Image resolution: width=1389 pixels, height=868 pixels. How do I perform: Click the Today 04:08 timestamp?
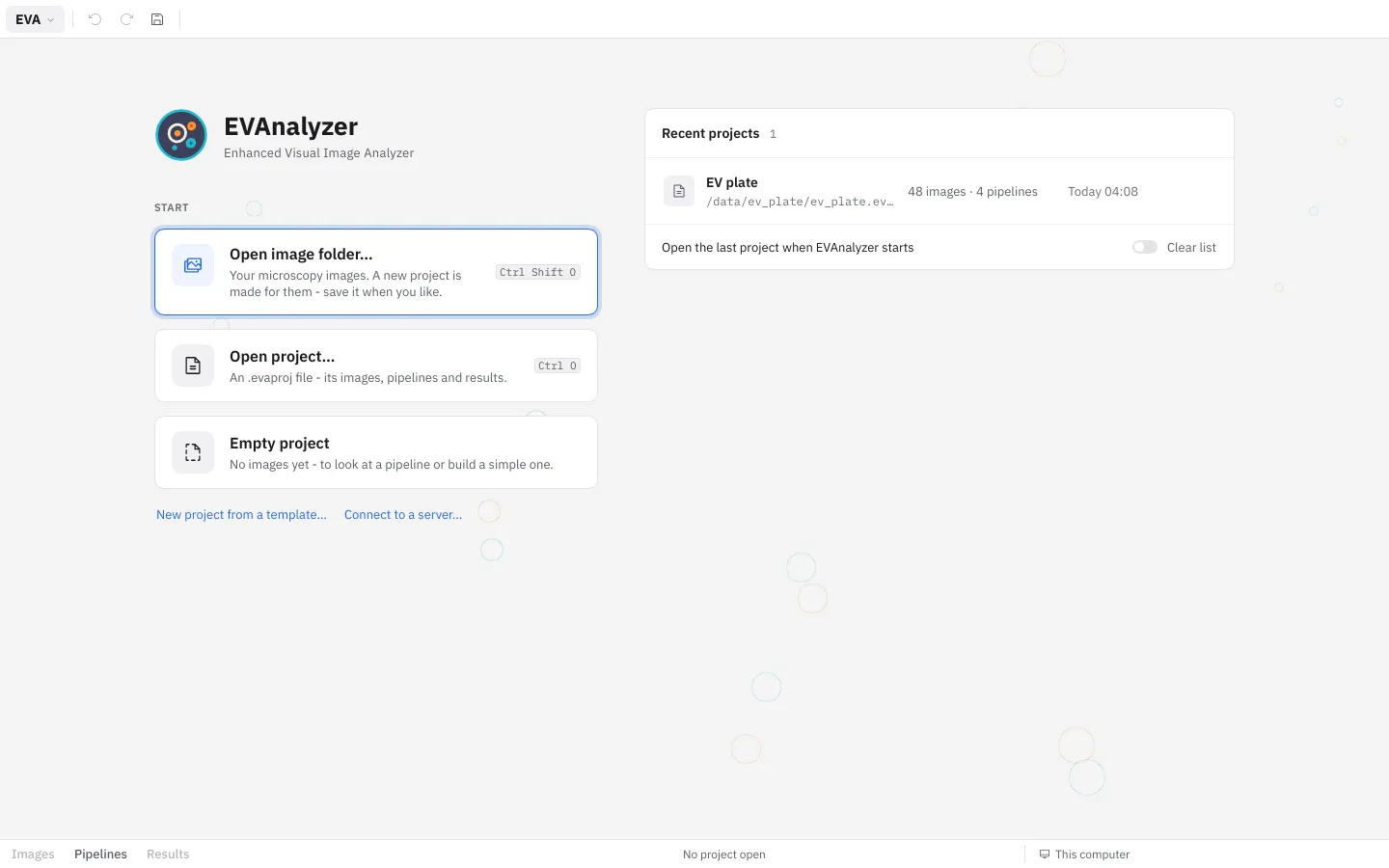tap(1103, 192)
